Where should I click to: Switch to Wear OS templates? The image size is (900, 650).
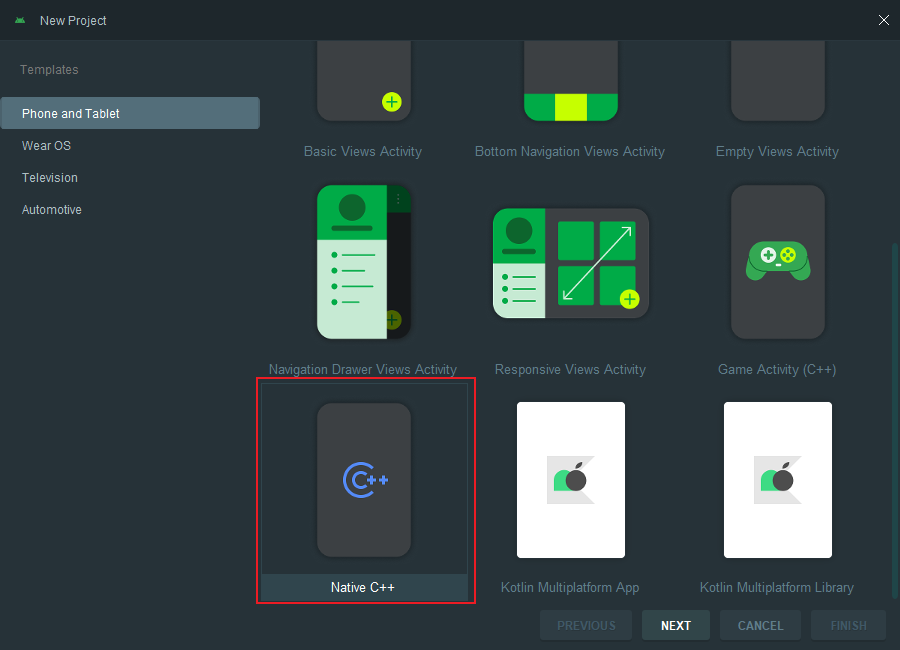[130, 146]
